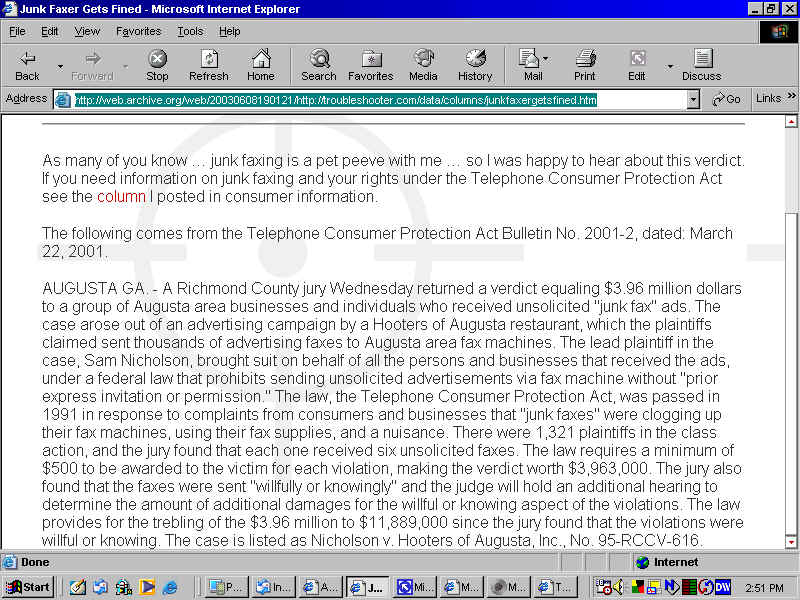Image resolution: width=800 pixels, height=600 pixels.
Task: Open the Tools menu
Action: pos(190,32)
